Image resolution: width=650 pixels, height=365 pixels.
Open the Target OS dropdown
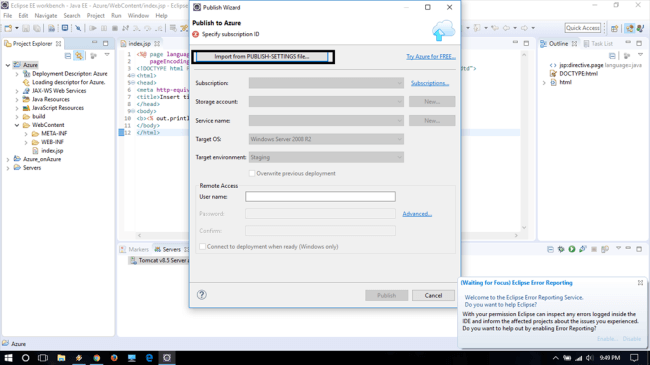click(326, 139)
